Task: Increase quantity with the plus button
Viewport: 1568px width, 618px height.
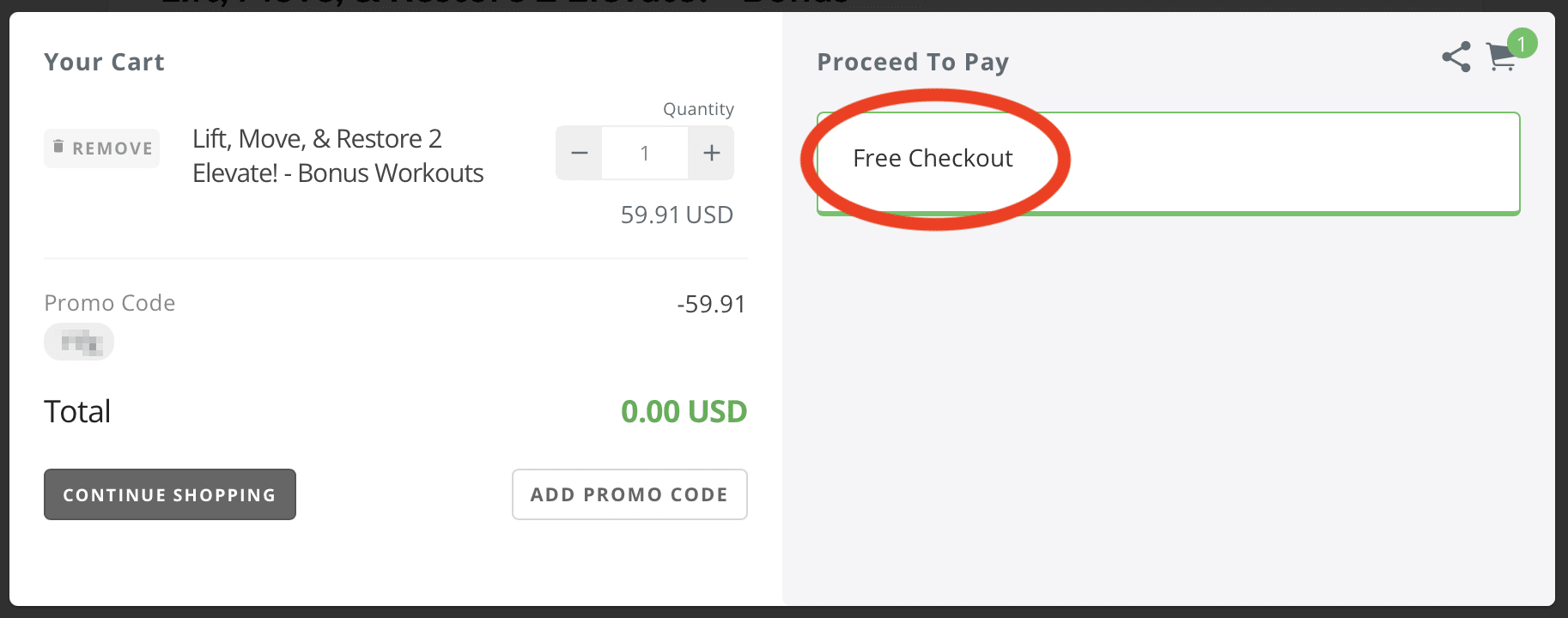Action: pos(712,153)
